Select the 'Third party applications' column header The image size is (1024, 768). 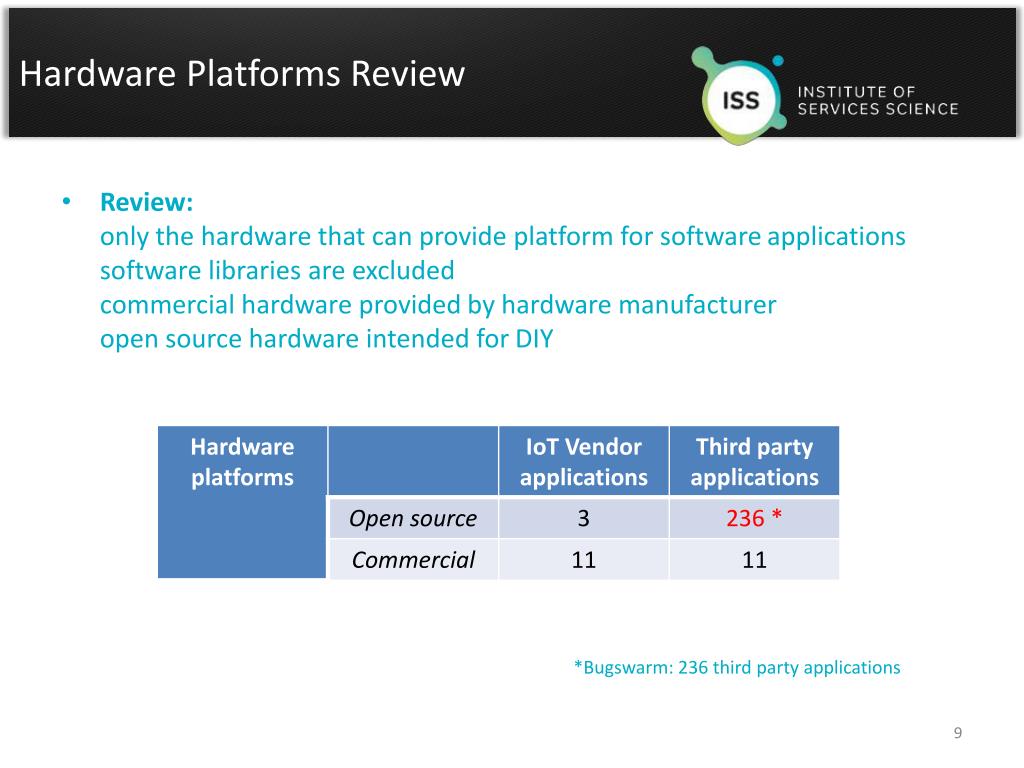[x=754, y=461]
